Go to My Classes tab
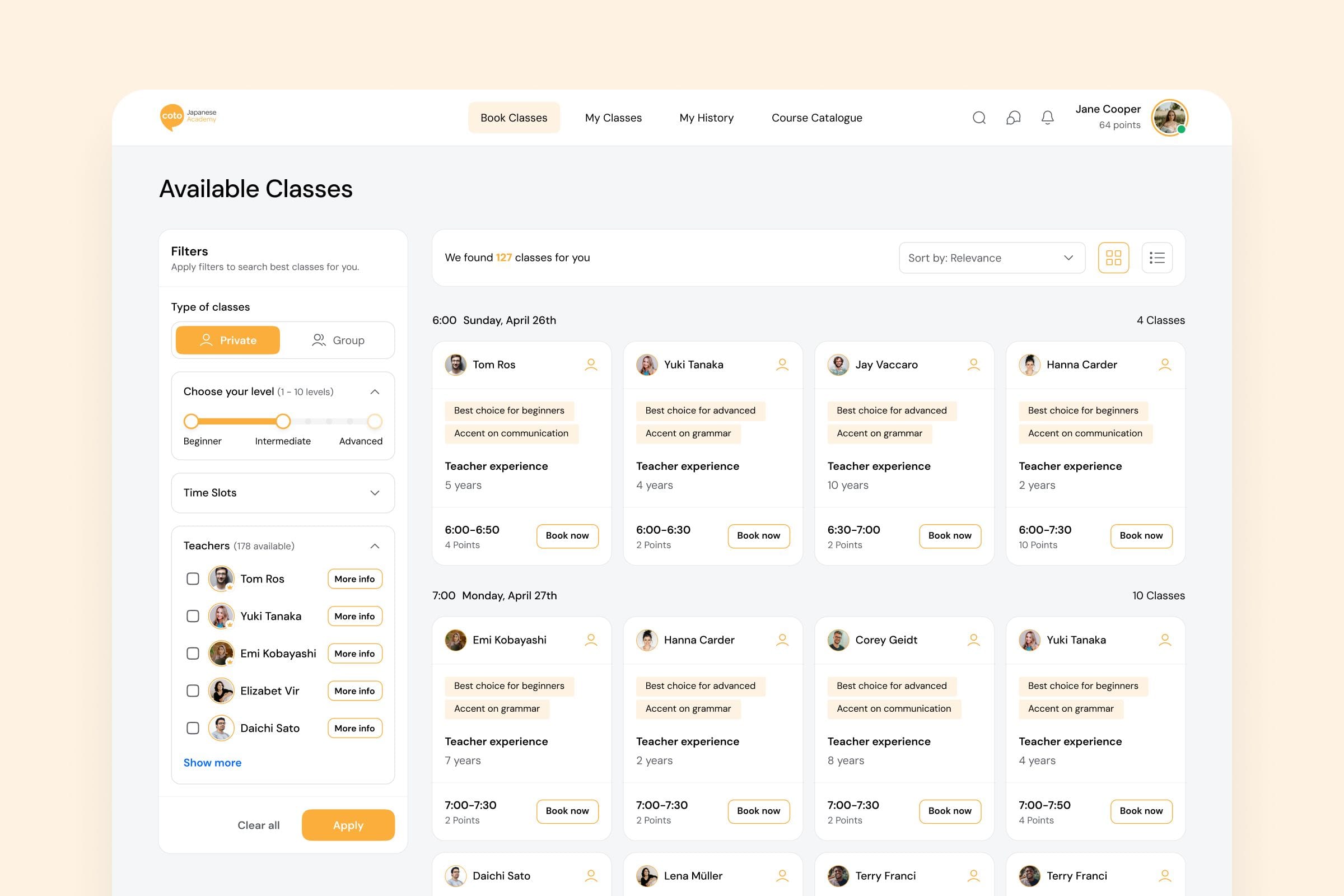Image resolution: width=1344 pixels, height=896 pixels. pyautogui.click(x=613, y=118)
